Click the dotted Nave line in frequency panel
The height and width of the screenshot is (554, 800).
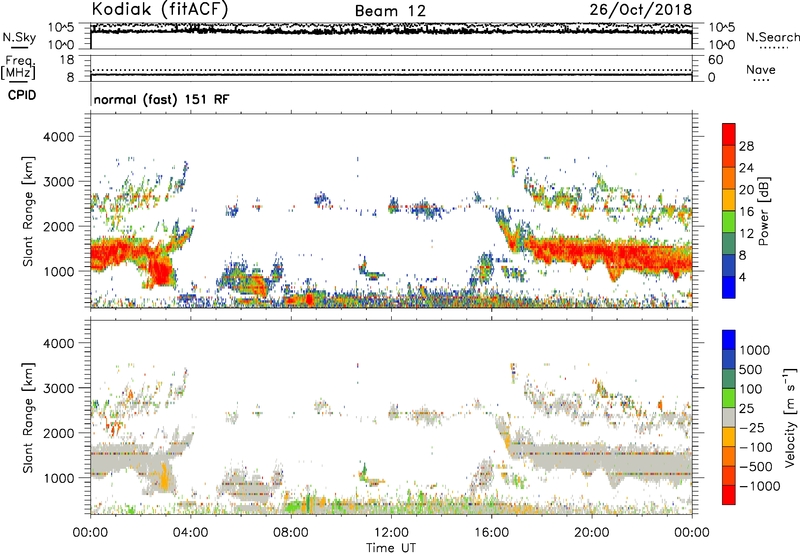point(391,70)
